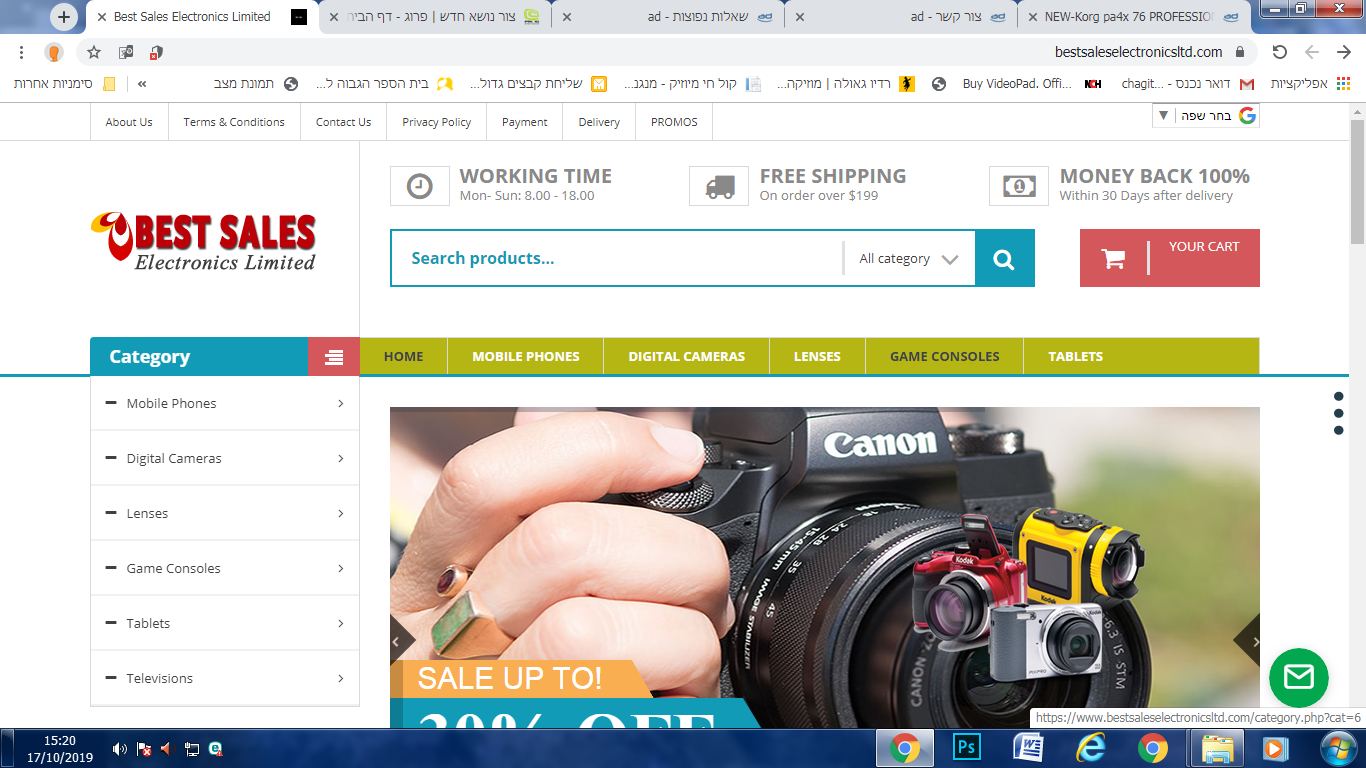Switch to the צור קשר - ad tab
Viewport: 1366px width, 768px height.
tap(901, 17)
